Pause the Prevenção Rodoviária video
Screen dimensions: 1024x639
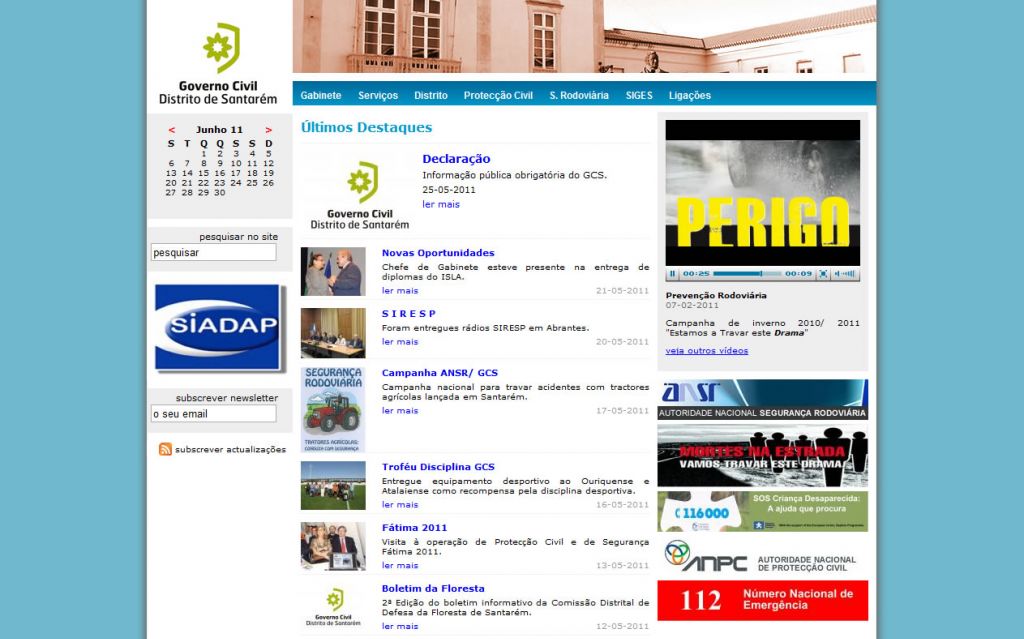pyautogui.click(x=672, y=274)
